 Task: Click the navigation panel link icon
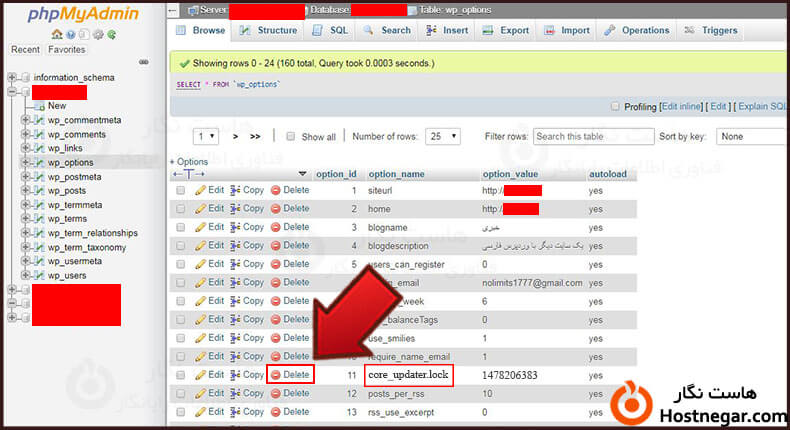143,62
